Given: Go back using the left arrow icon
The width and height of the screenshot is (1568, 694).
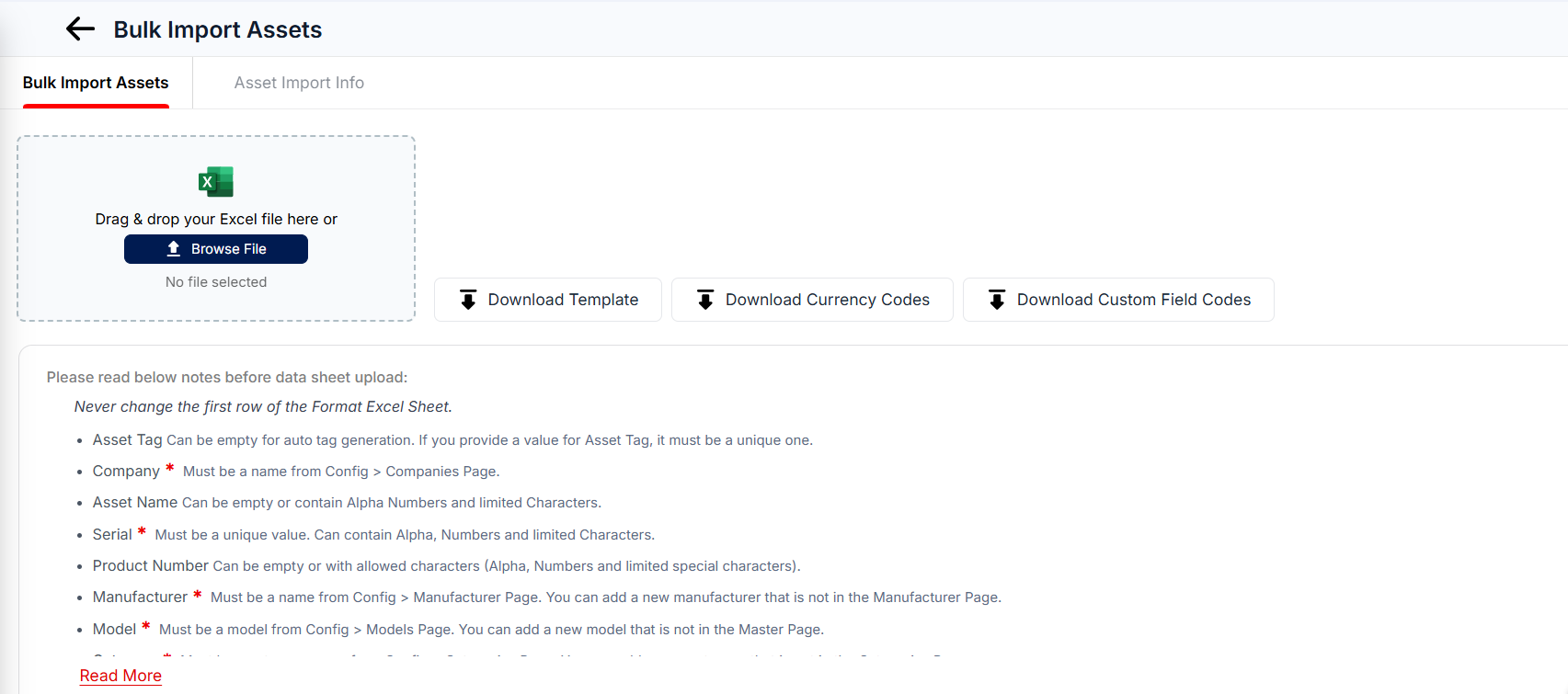Looking at the screenshot, I should (80, 29).
